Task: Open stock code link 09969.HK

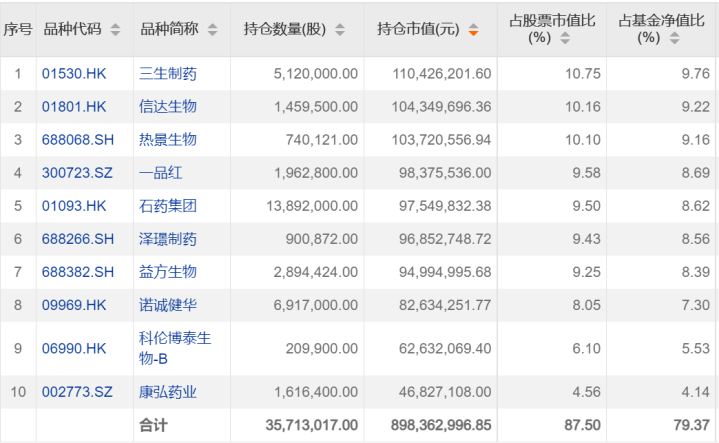Action: click(74, 305)
